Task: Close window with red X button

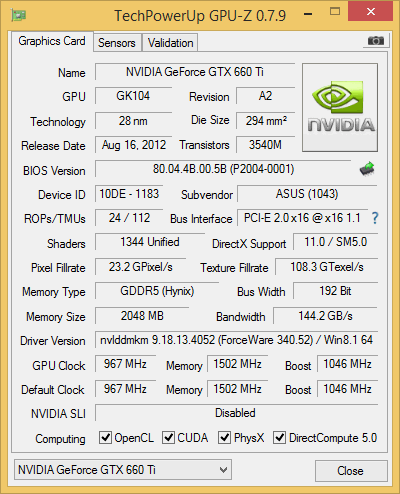Action: 371,11
